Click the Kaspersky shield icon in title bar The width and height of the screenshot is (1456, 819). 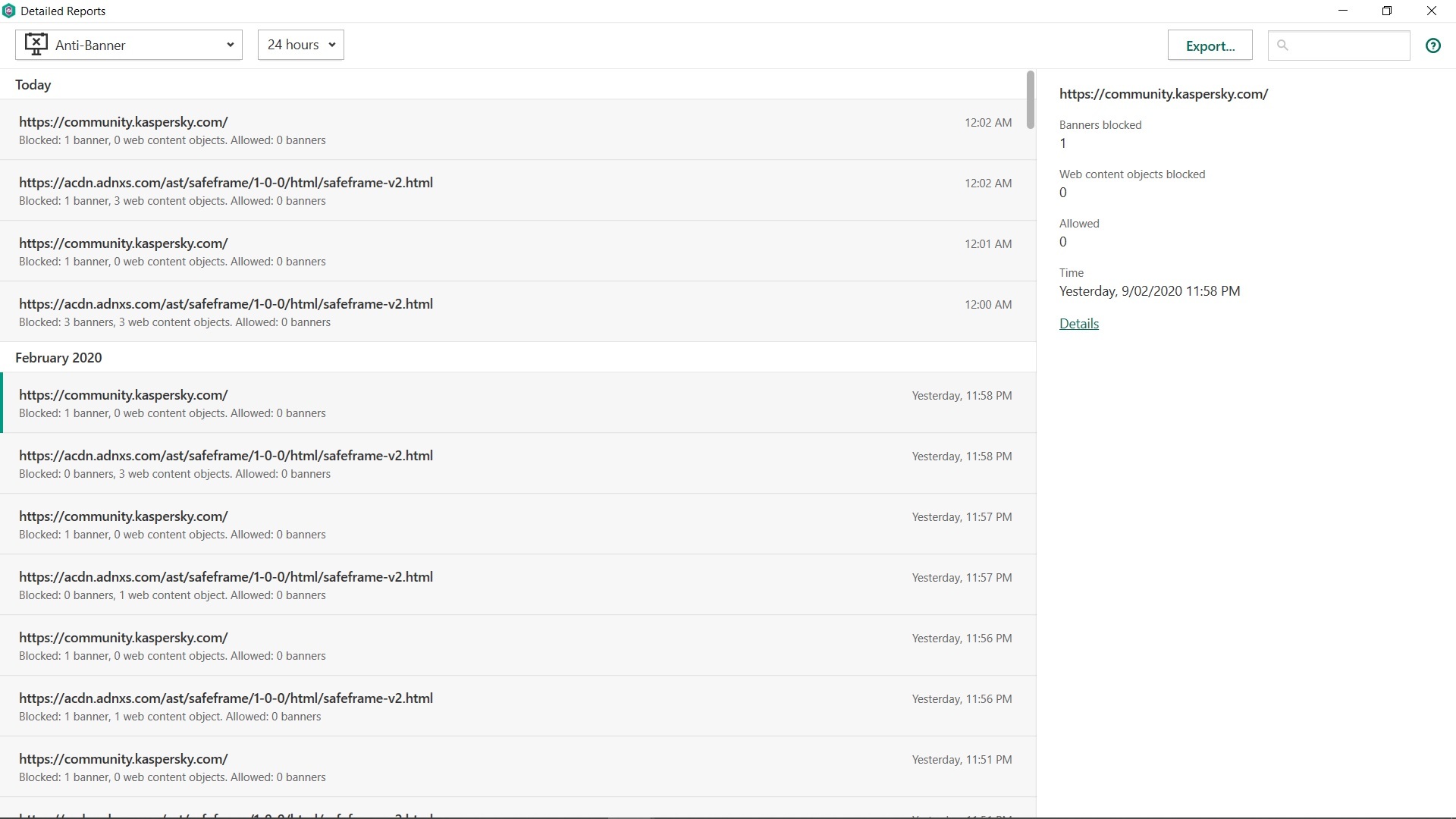pos(9,11)
